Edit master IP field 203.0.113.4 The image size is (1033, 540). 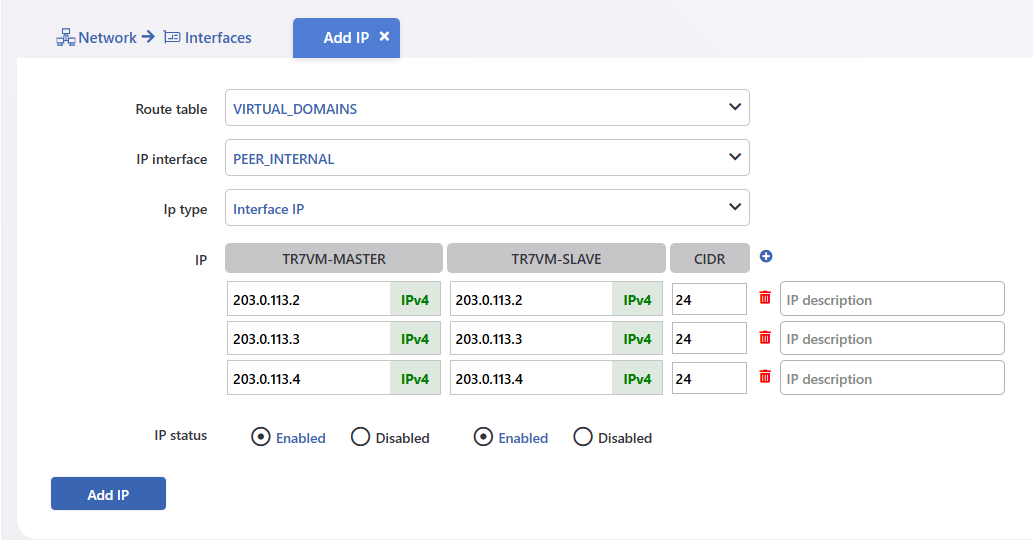309,378
